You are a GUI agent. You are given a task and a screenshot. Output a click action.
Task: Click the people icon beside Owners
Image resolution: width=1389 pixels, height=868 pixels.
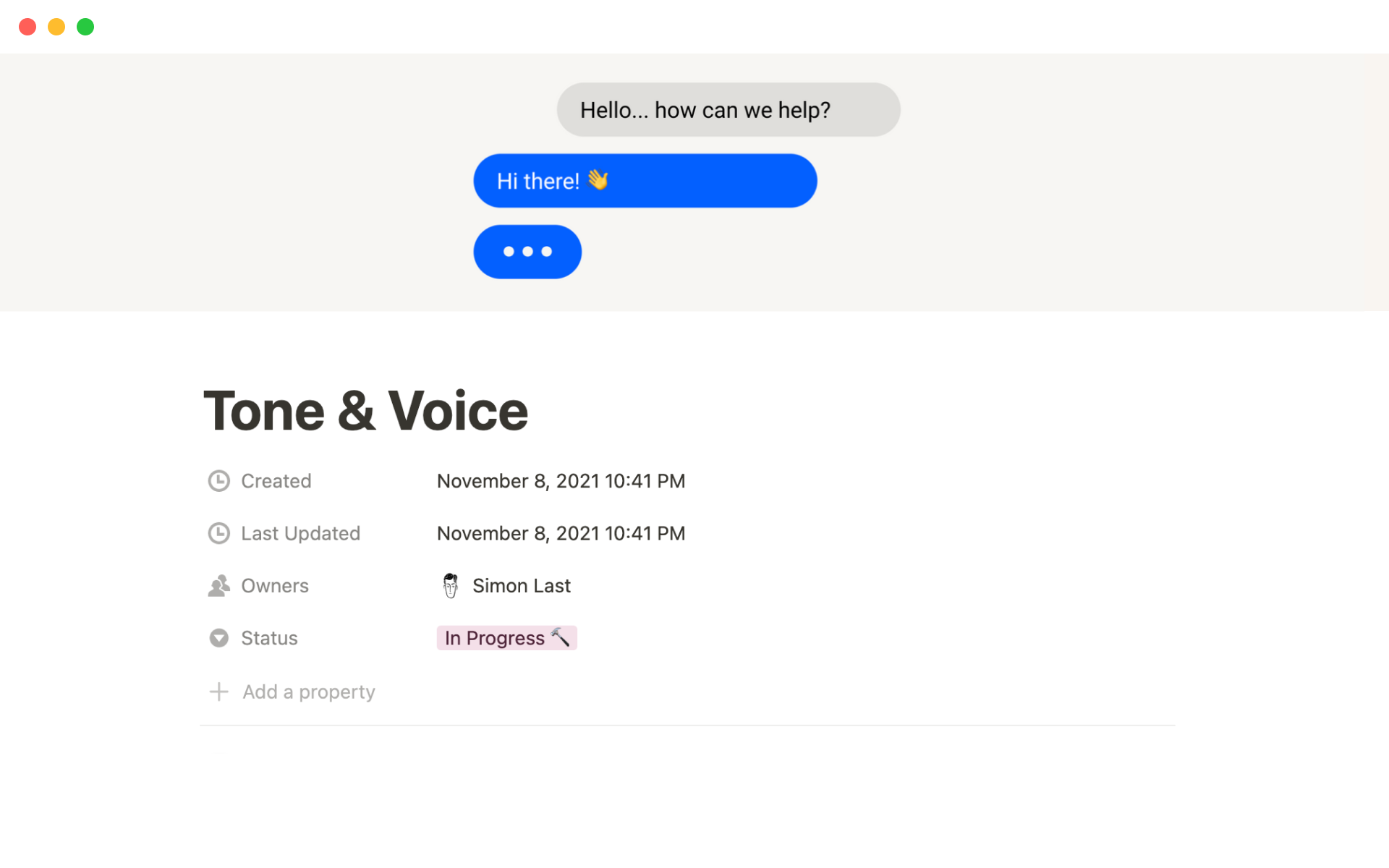coord(218,586)
